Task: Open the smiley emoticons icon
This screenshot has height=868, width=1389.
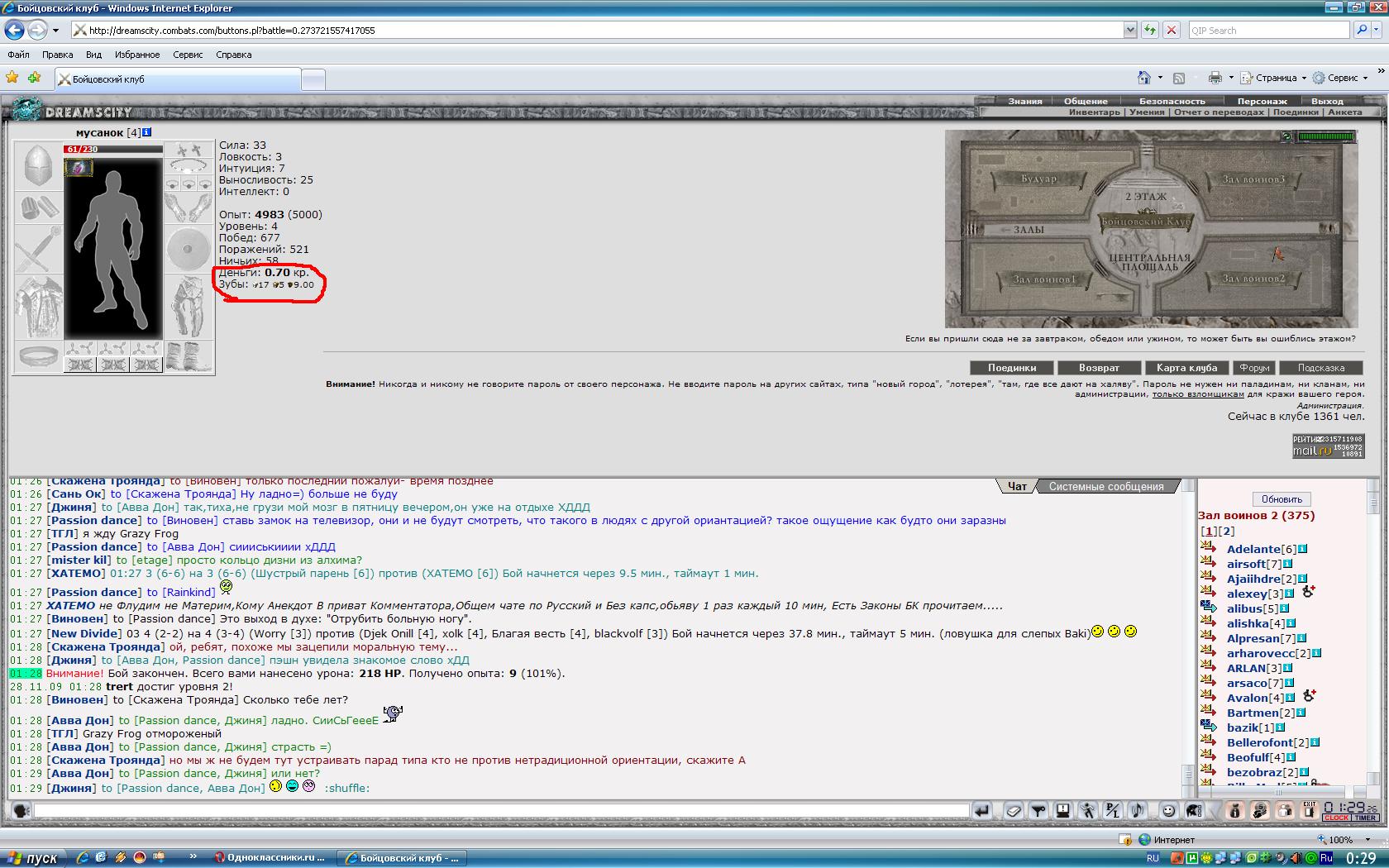Action: 1168,811
